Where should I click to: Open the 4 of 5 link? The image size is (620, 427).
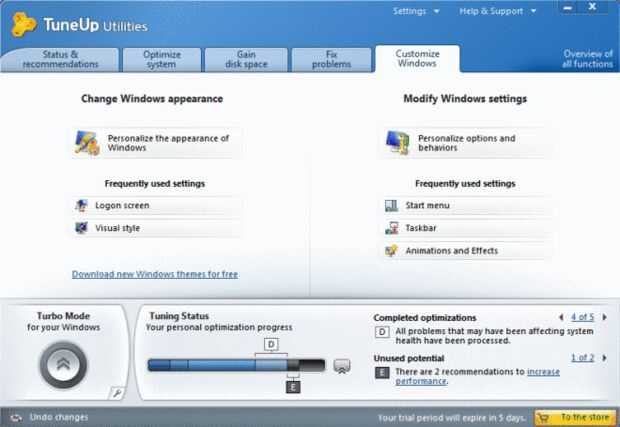(x=582, y=317)
